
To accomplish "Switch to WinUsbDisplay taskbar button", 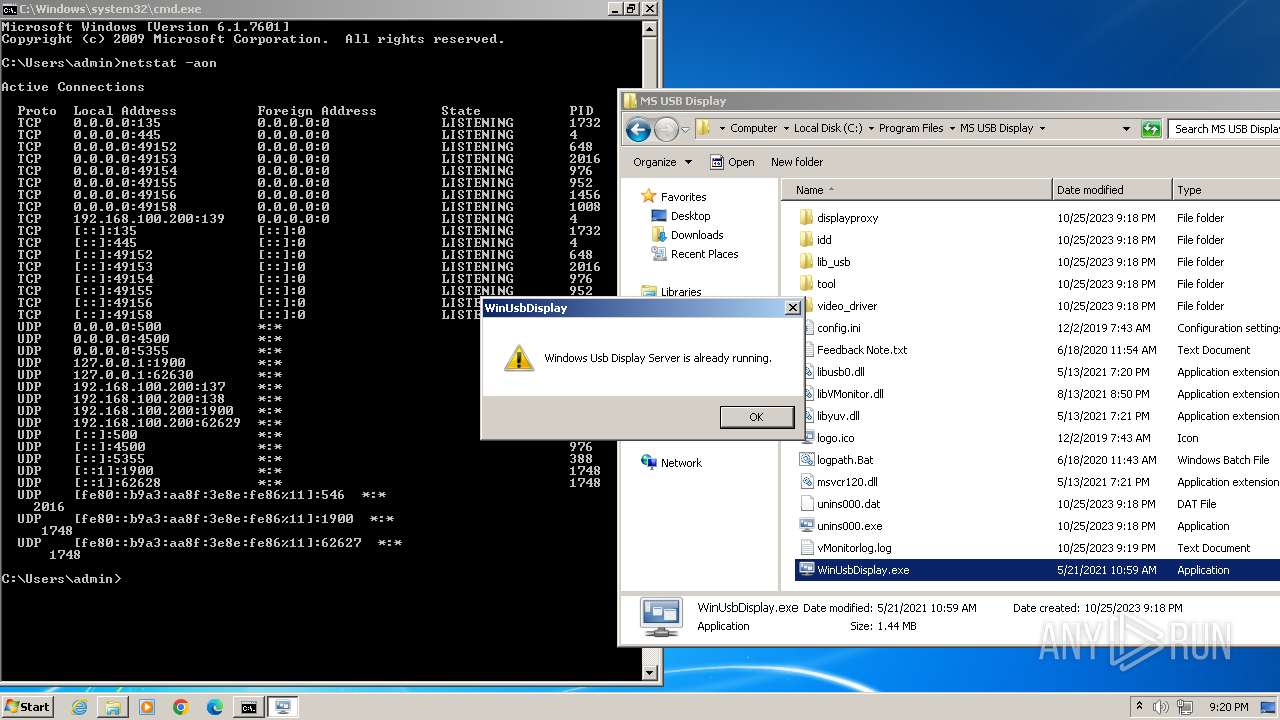I will click(x=283, y=707).
